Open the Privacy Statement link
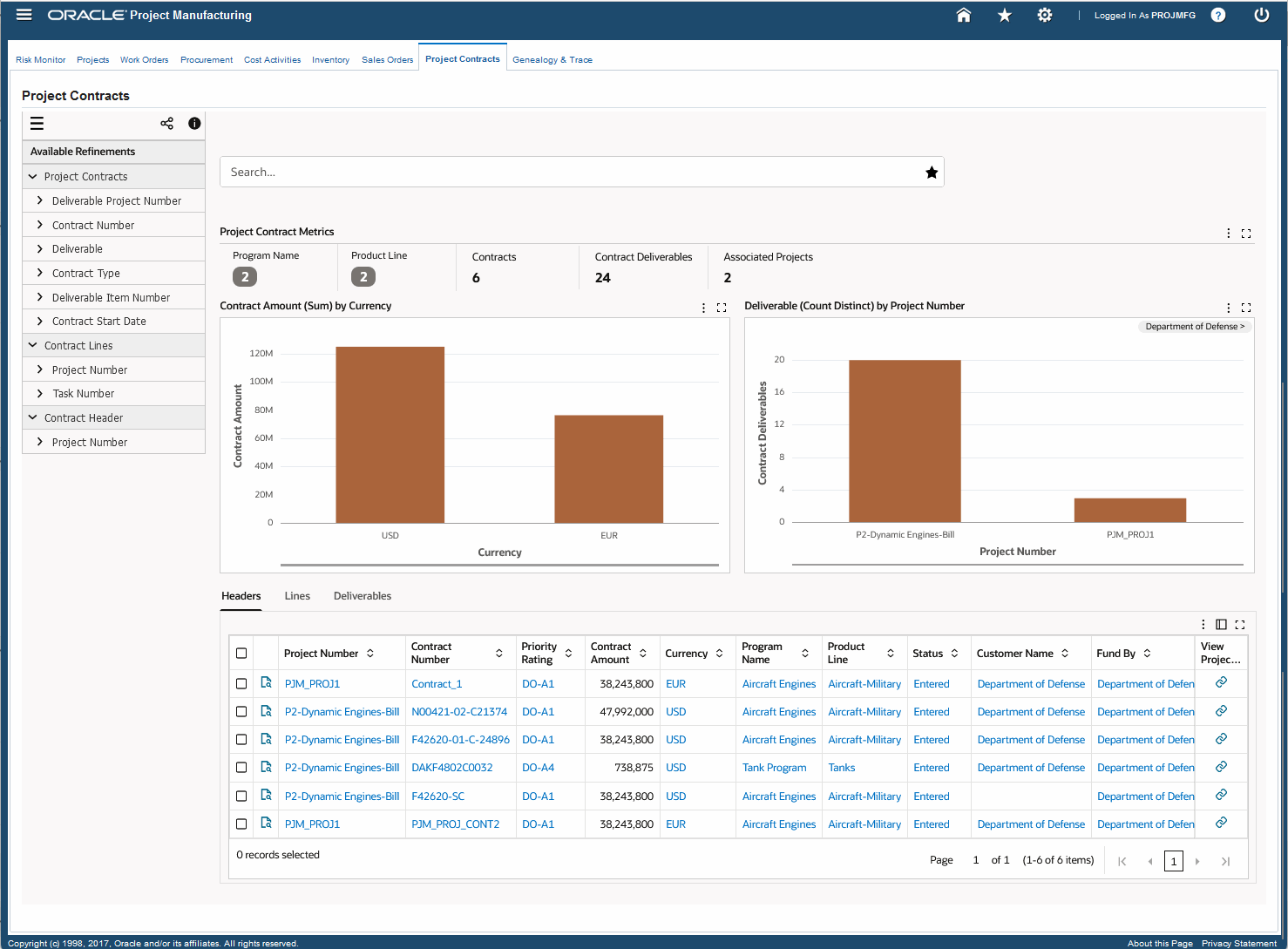 tap(1239, 943)
